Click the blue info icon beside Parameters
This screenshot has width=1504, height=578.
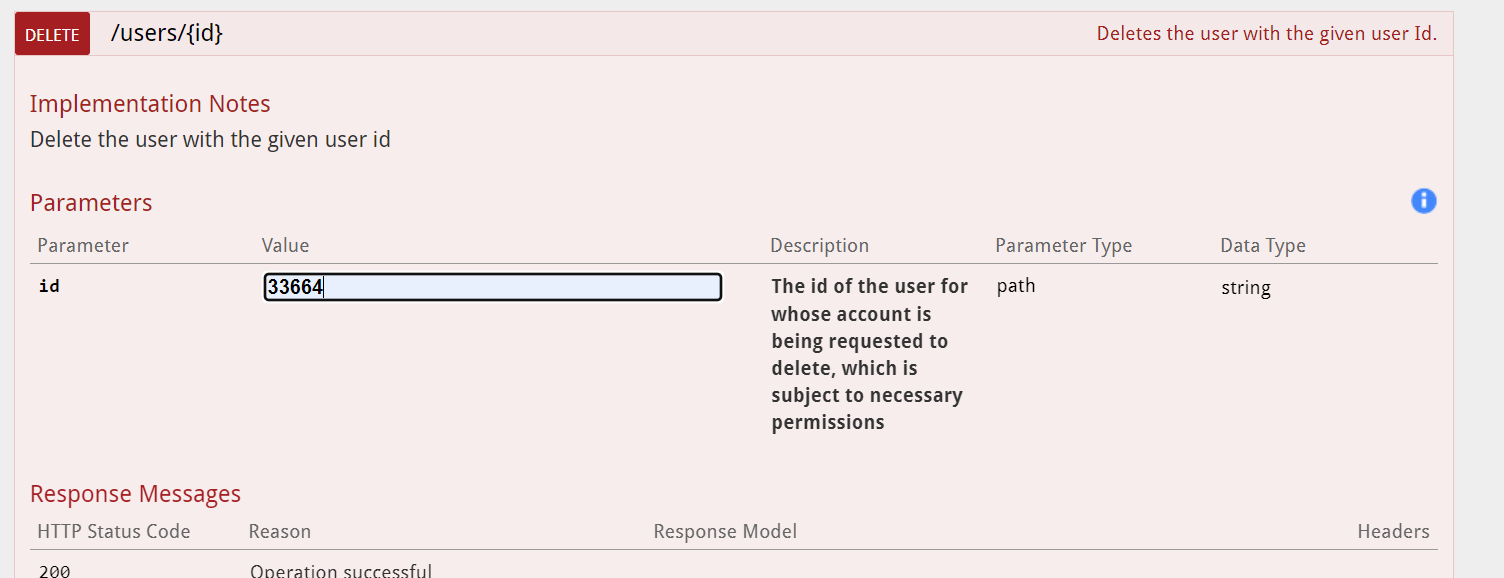click(x=1423, y=201)
